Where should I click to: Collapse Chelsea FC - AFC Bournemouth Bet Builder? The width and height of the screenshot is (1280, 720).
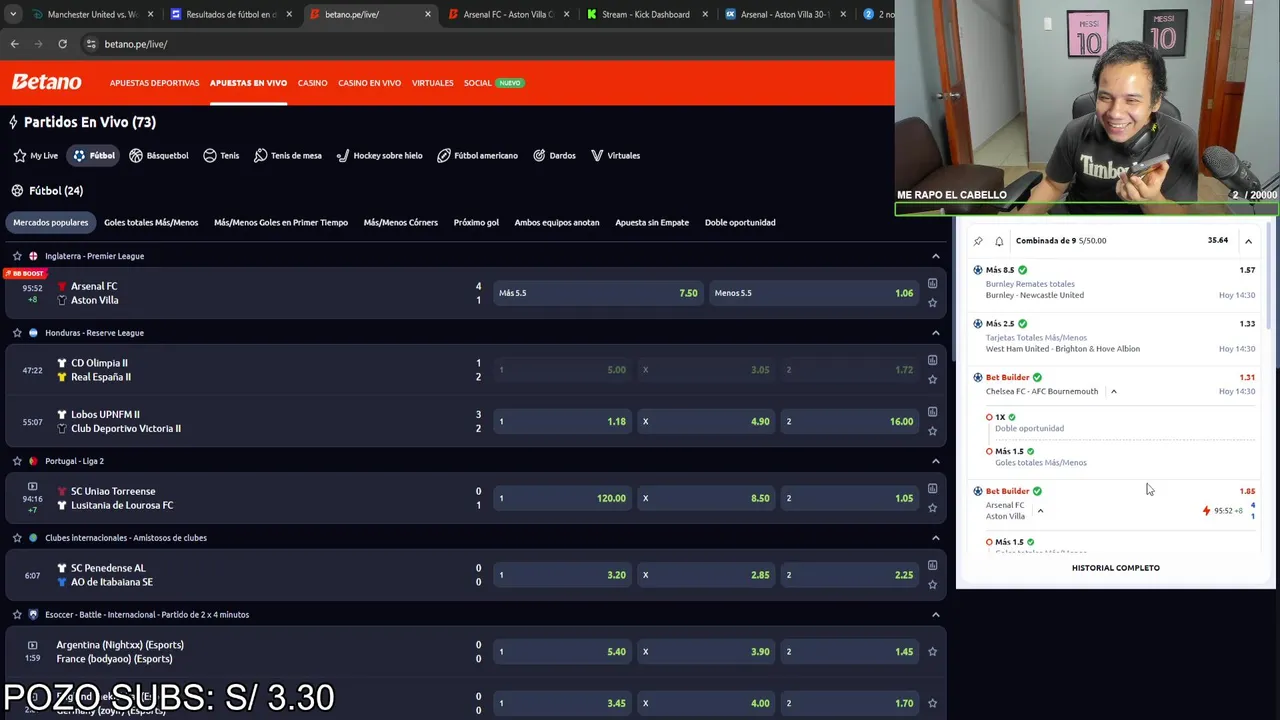(1113, 391)
